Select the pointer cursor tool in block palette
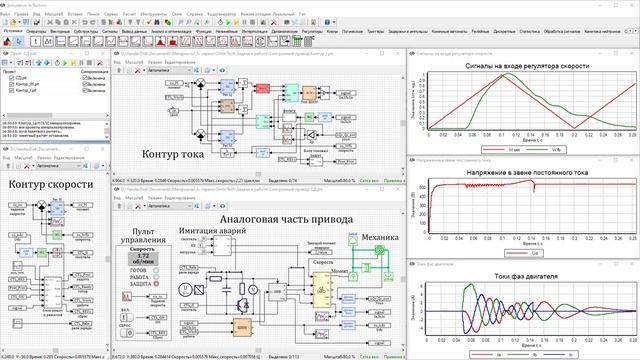This screenshot has width=640, height=360. click(x=19, y=41)
